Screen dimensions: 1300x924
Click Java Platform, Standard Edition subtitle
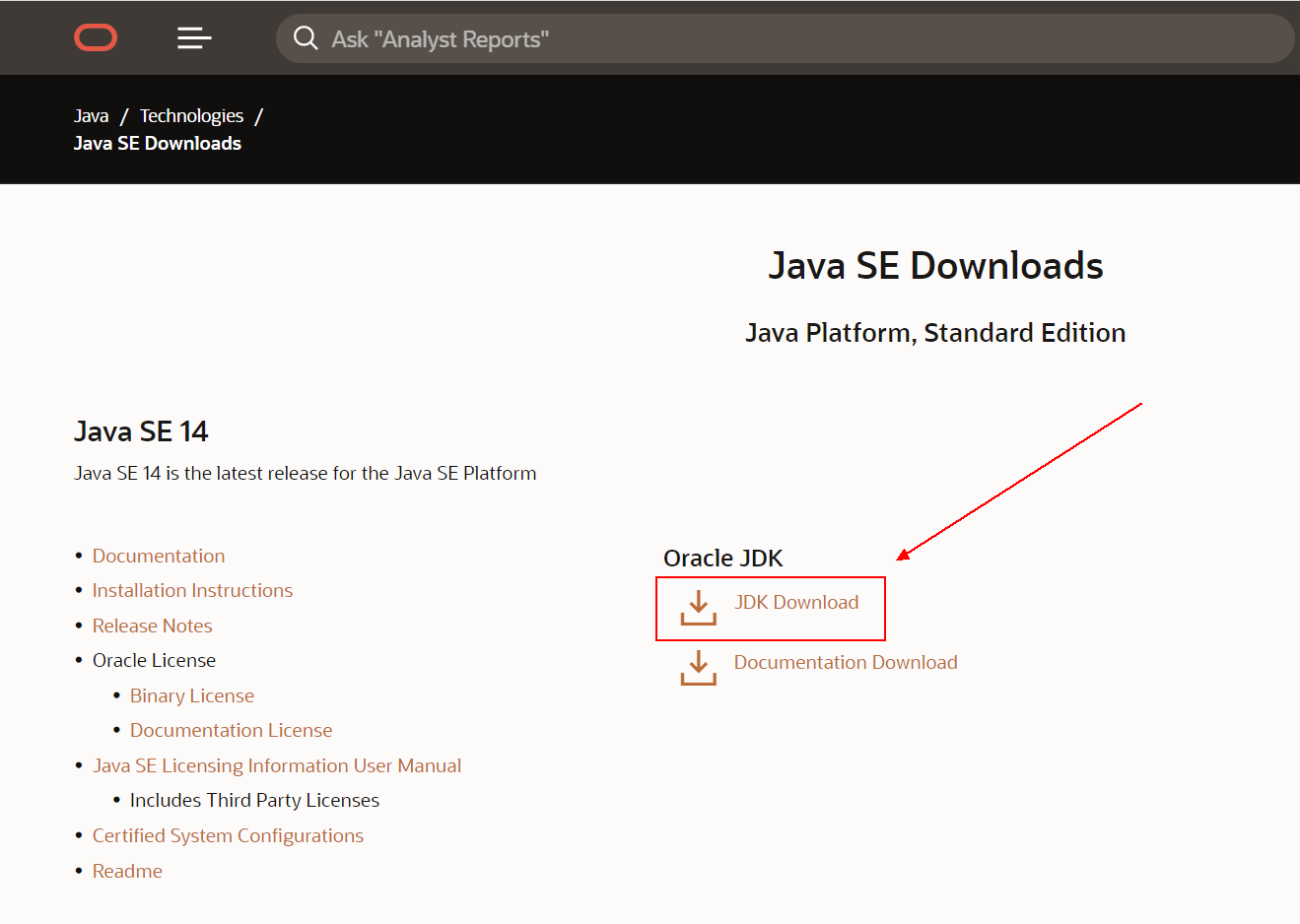[935, 333]
